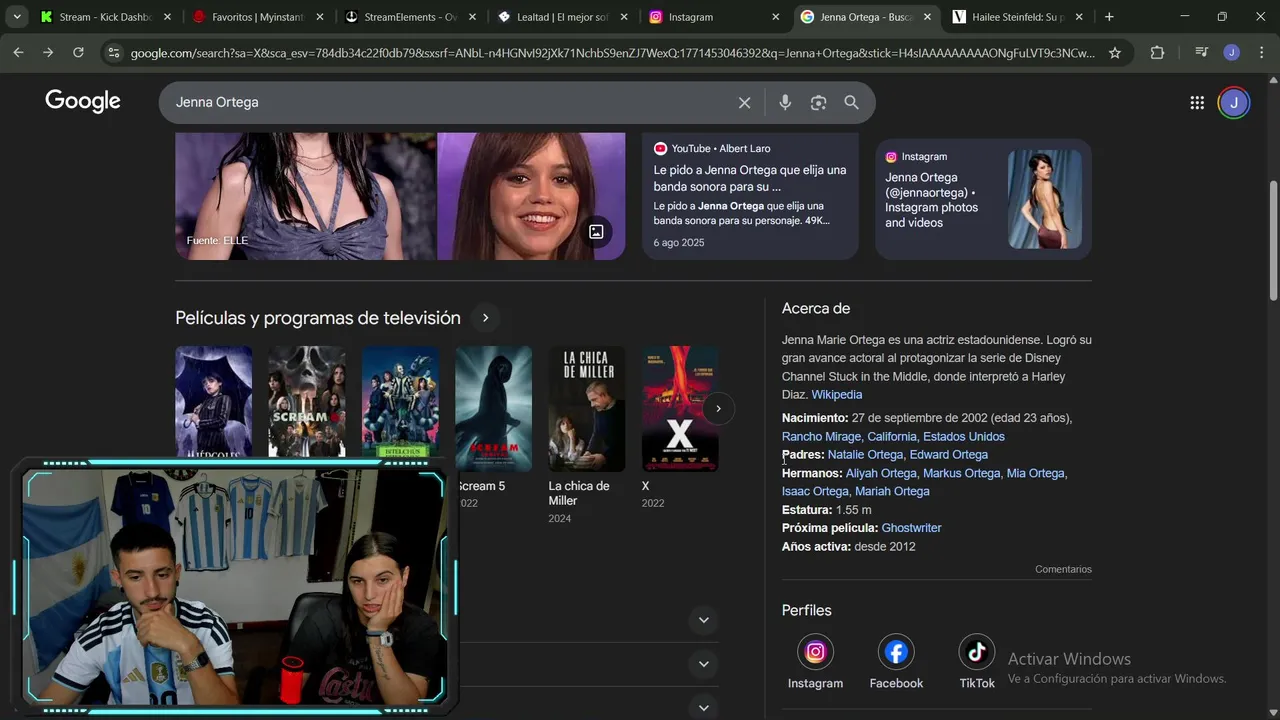Image resolution: width=1280 pixels, height=720 pixels.
Task: Open Jenna Ortega's Facebook profile icon
Action: 896,652
